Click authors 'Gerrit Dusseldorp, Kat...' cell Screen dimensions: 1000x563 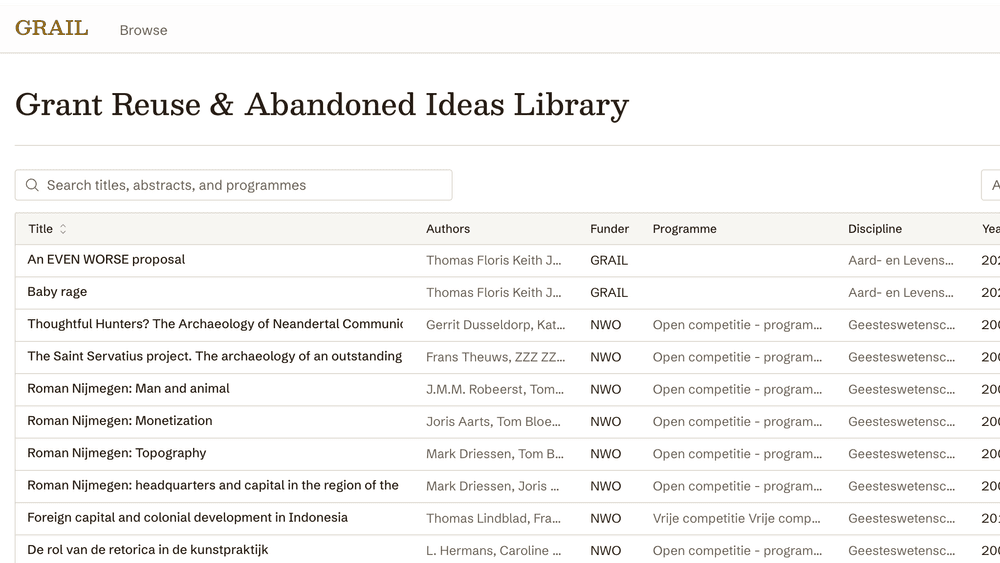[x=496, y=325]
